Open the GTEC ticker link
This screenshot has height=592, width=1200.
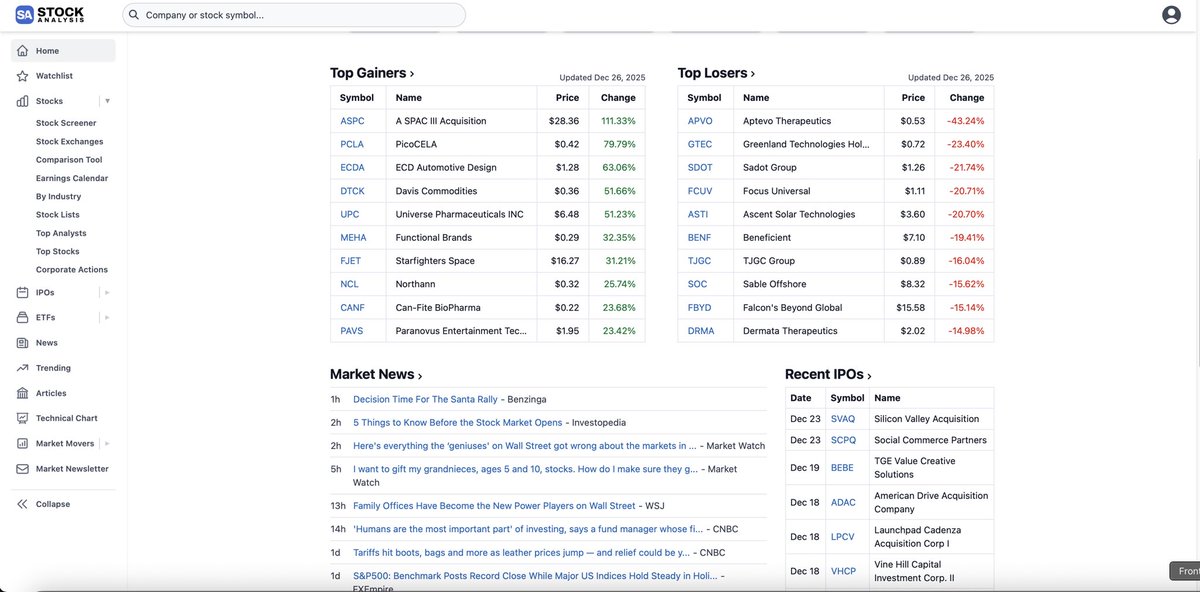coord(700,144)
